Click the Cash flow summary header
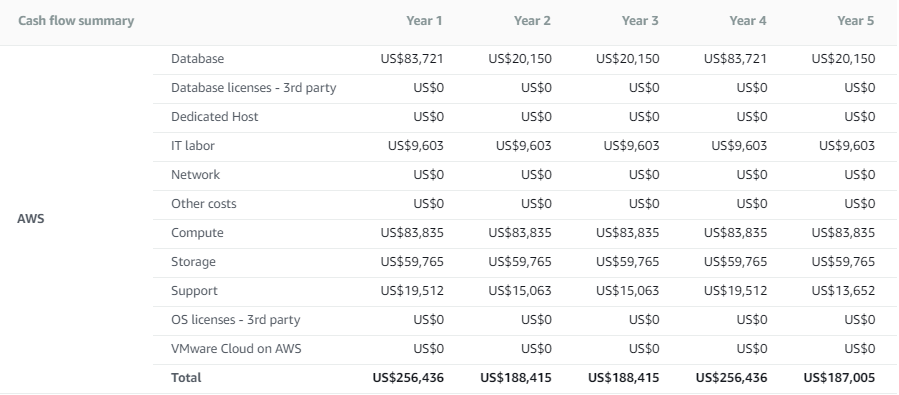This screenshot has height=395, width=899. (76, 21)
